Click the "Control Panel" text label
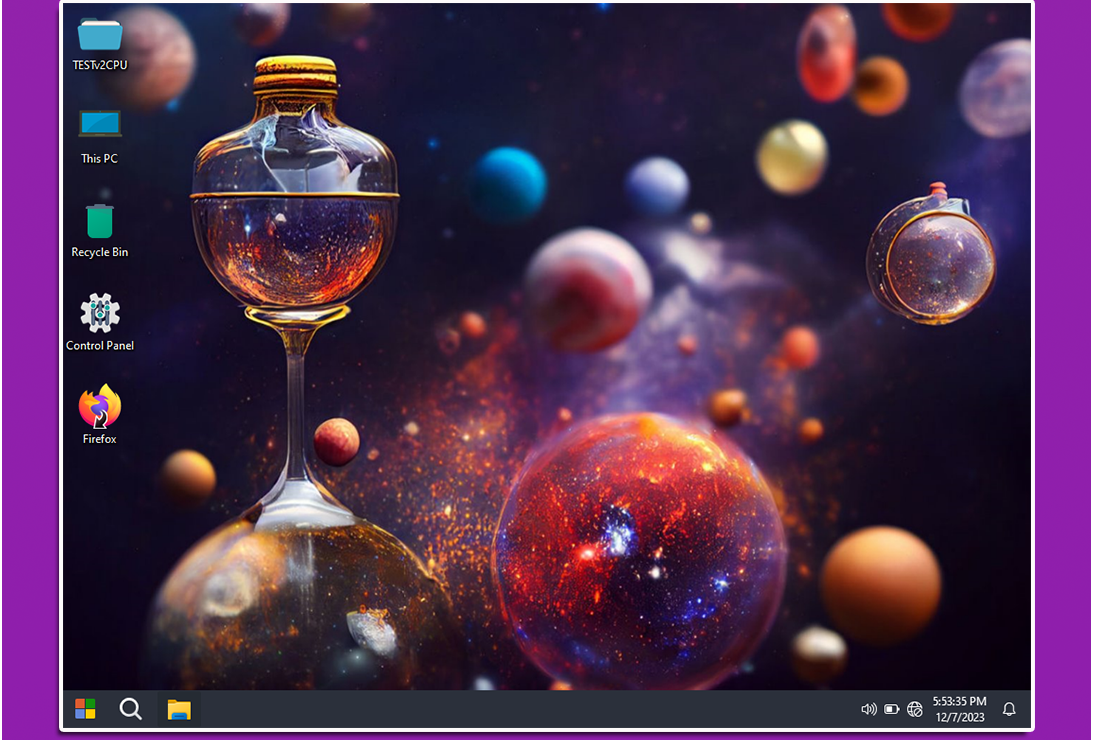 pyautogui.click(x=100, y=346)
